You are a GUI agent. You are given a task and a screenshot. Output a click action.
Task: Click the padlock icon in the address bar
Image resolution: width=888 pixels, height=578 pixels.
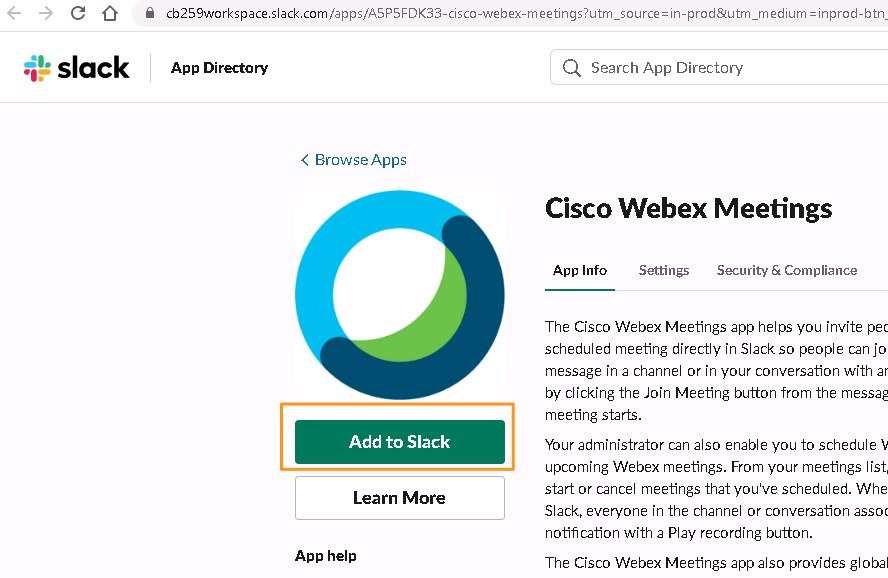pos(150,12)
